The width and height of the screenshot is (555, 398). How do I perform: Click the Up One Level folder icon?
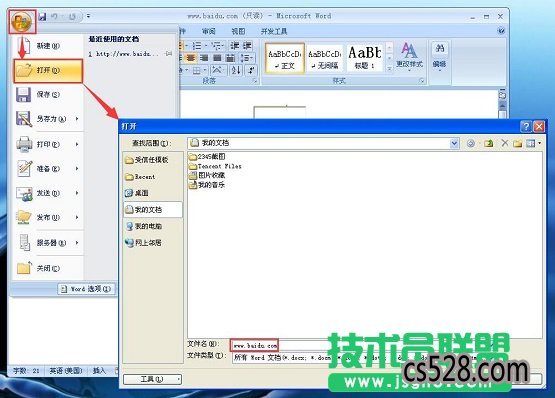coord(489,143)
